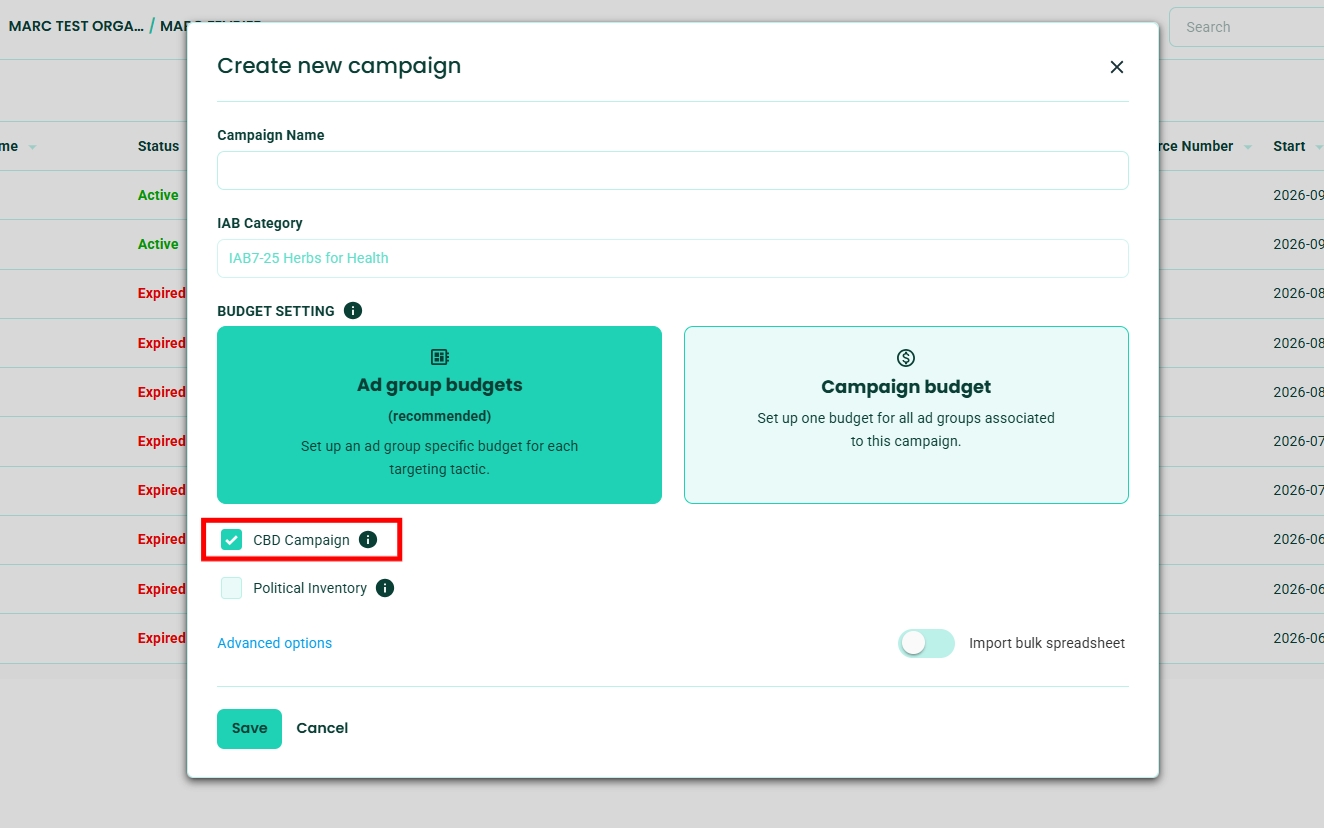Toggle Import bulk spreadsheet switch
This screenshot has width=1324, height=828.
pyautogui.click(x=926, y=643)
